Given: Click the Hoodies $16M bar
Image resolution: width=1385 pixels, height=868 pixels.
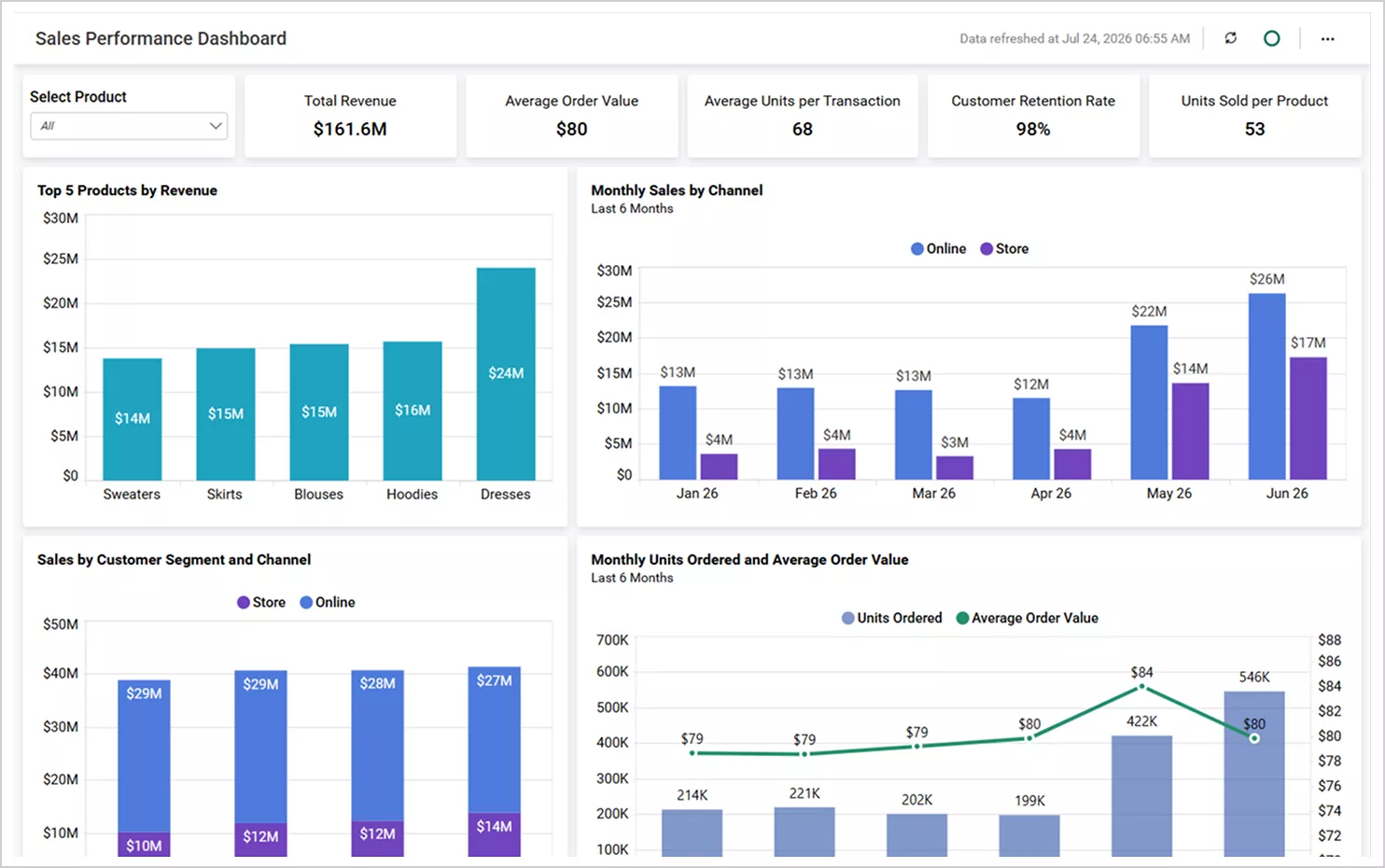Looking at the screenshot, I should pyautogui.click(x=413, y=411).
